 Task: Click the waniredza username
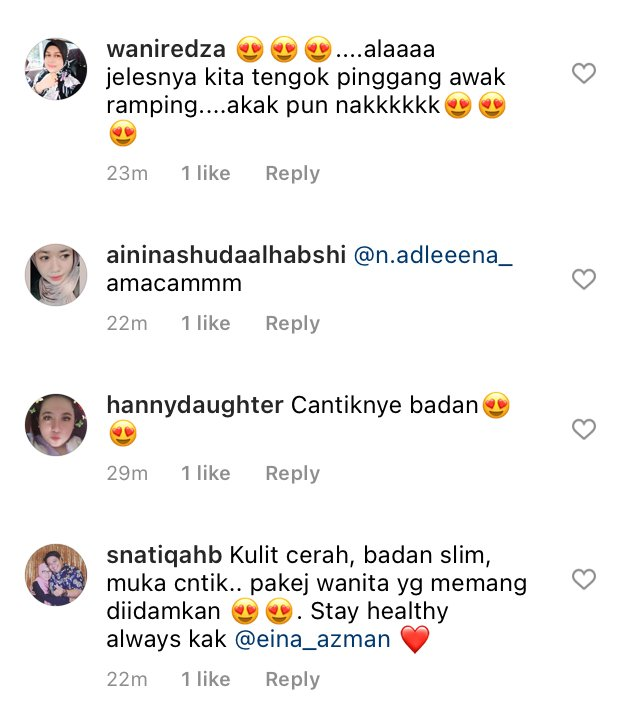point(166,49)
